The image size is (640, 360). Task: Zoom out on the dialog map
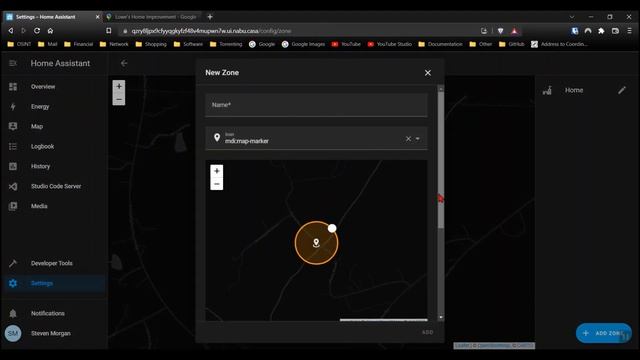point(217,184)
